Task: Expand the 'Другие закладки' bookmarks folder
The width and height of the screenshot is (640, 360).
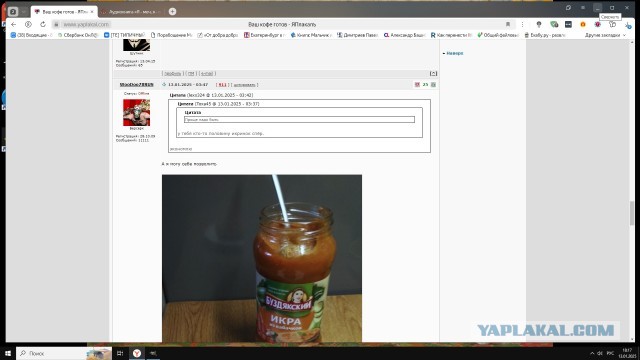Action: 605,35
